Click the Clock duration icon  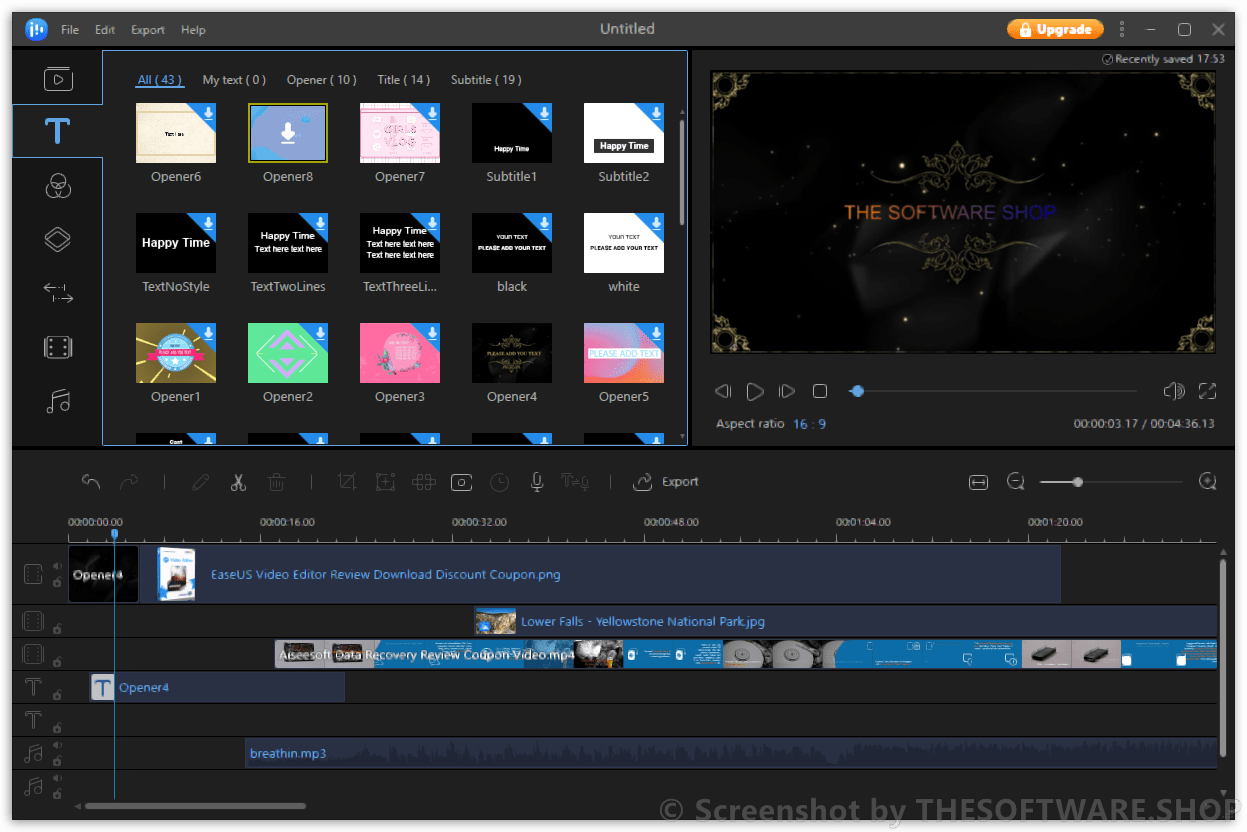click(499, 482)
